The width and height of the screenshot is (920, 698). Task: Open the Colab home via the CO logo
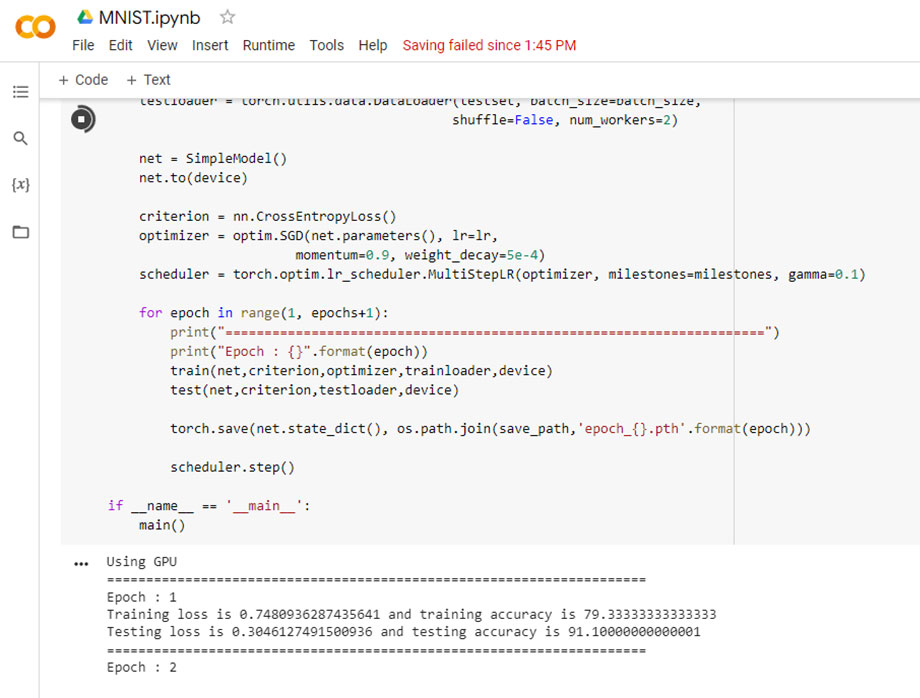pyautogui.click(x=34, y=28)
